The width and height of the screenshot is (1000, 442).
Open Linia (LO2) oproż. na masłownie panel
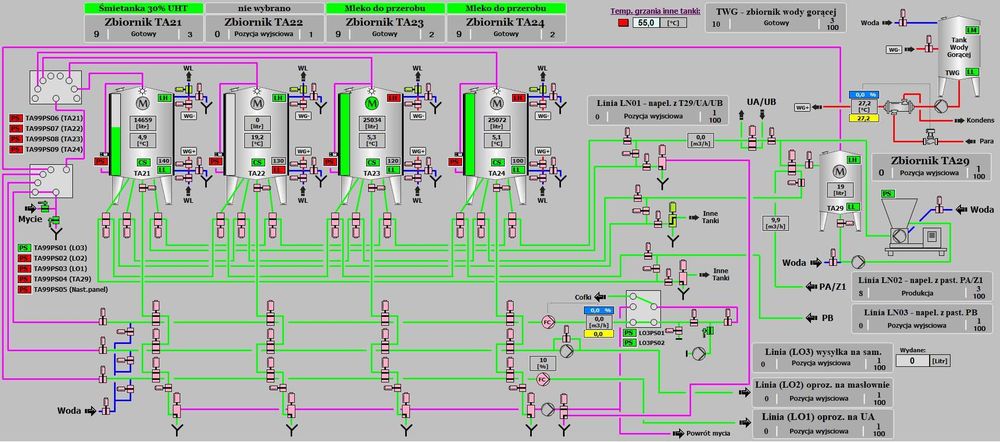[x=821, y=391]
